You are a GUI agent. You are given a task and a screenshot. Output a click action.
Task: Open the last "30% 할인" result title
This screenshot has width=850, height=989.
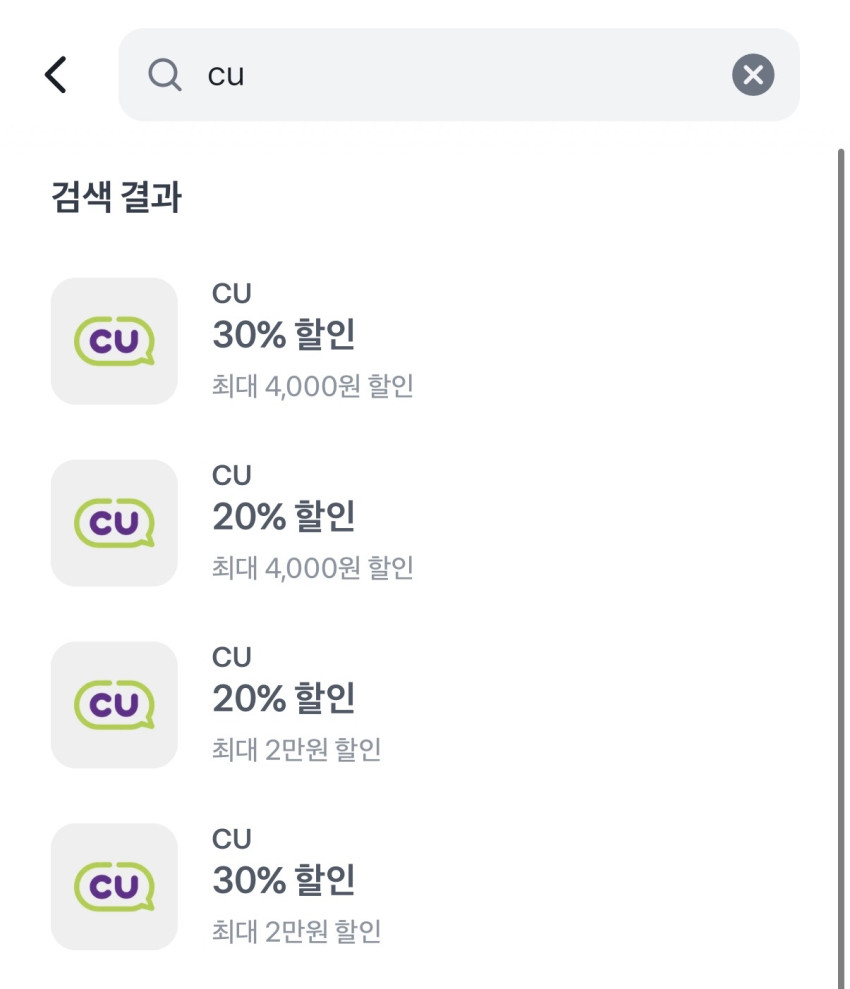point(284,882)
